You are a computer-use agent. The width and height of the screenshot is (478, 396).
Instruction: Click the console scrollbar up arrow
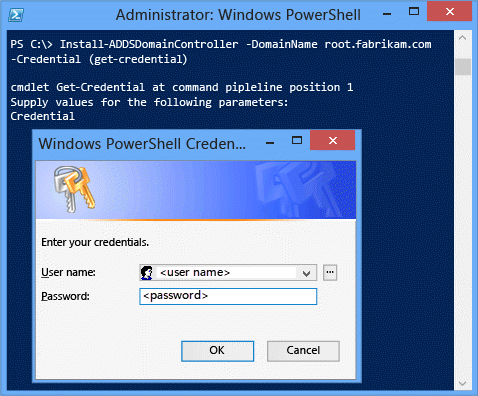(x=462, y=38)
